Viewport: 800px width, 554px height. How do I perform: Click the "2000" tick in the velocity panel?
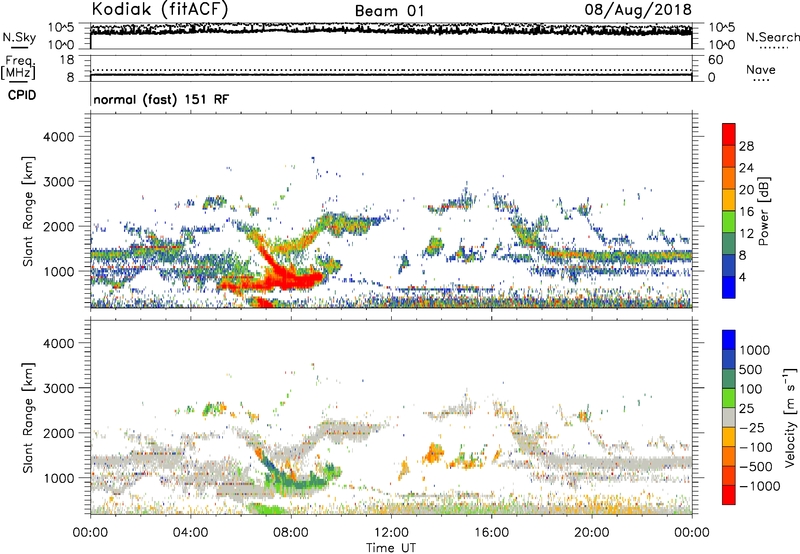tap(58, 433)
